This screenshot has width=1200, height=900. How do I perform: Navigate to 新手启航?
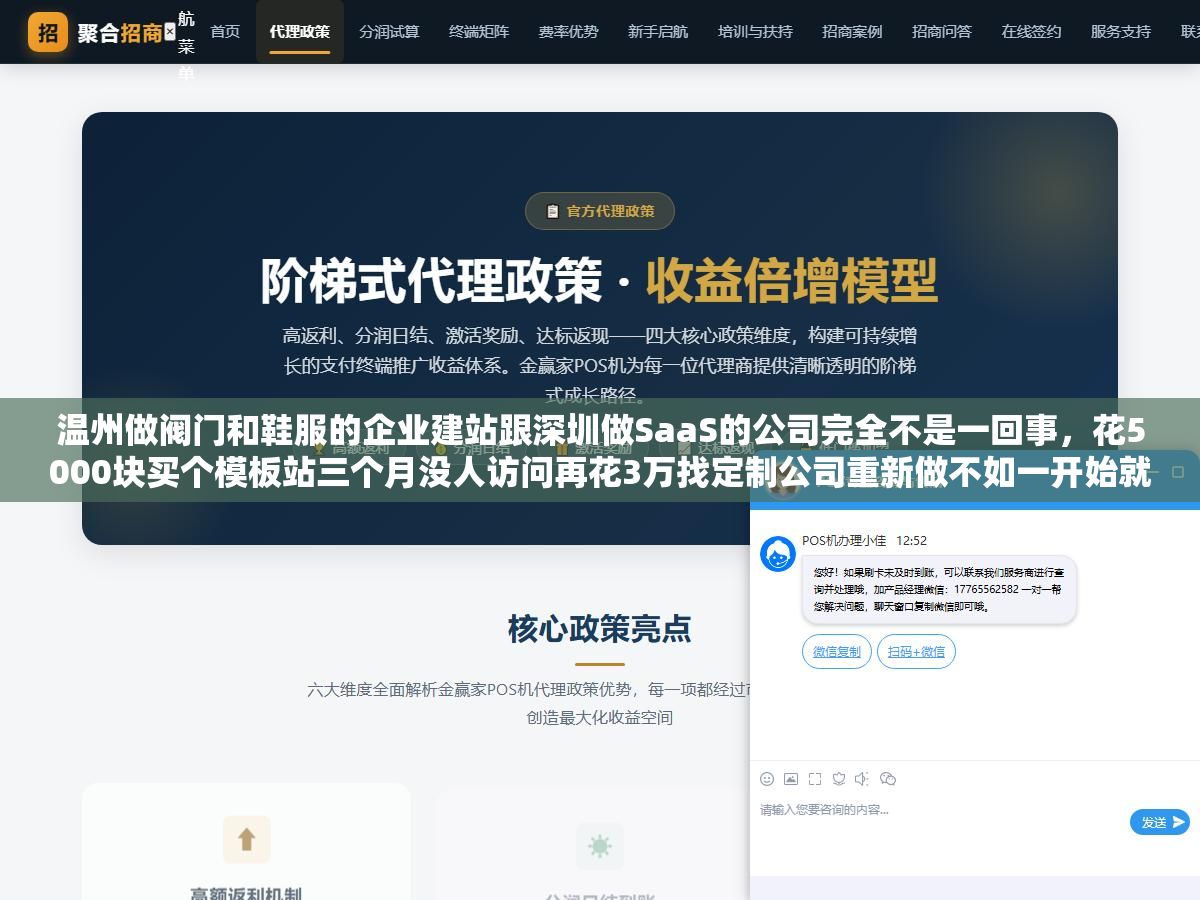[x=658, y=32]
